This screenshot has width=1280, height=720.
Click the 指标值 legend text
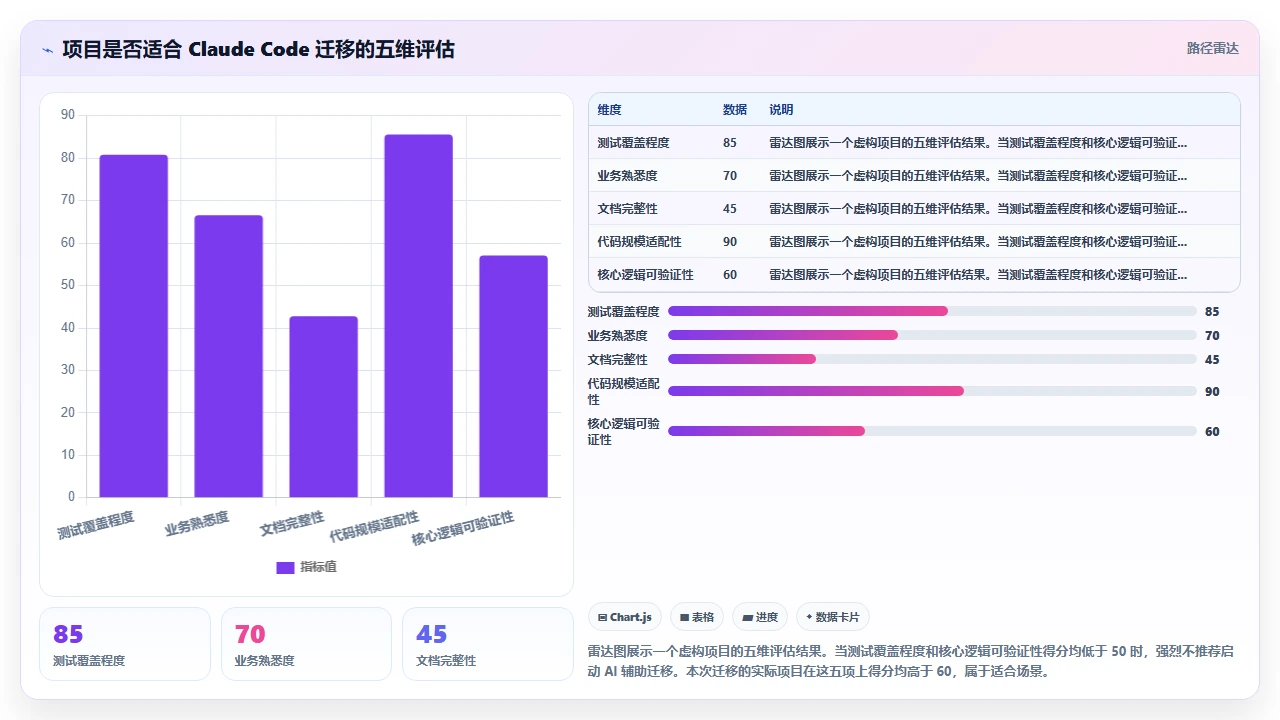pos(319,567)
